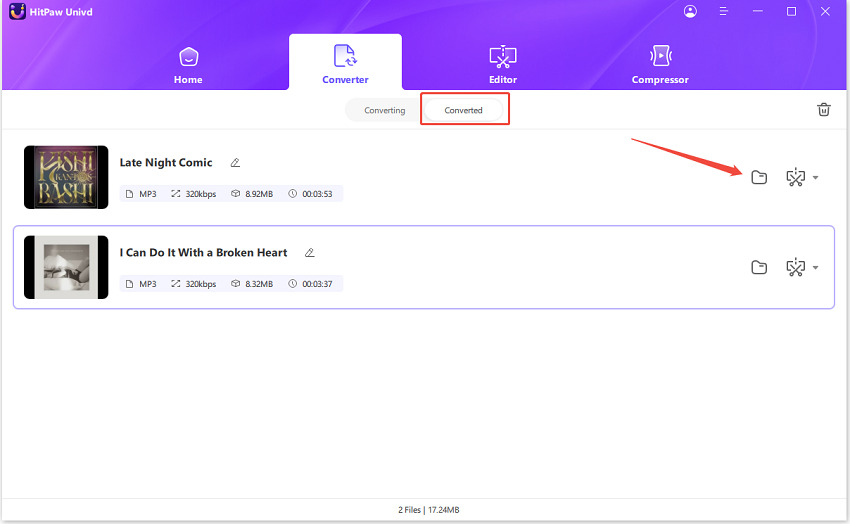Expand edit dropdown for I Can Do It With a Broken Heart
The height and width of the screenshot is (524, 850).
(815, 268)
